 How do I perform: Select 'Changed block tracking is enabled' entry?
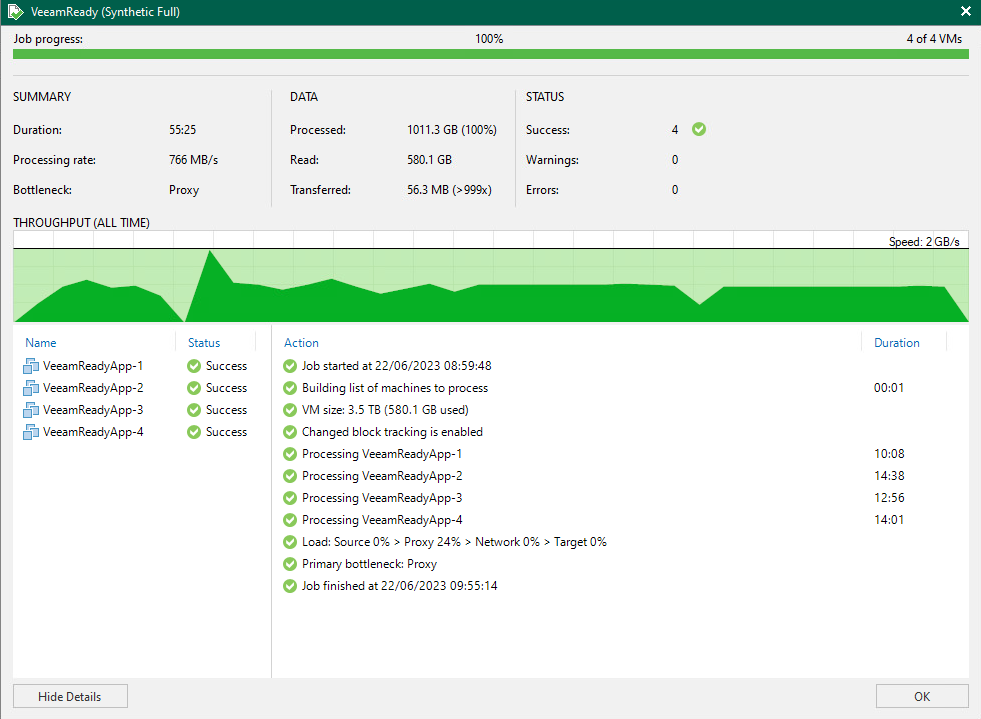pyautogui.click(x=392, y=432)
